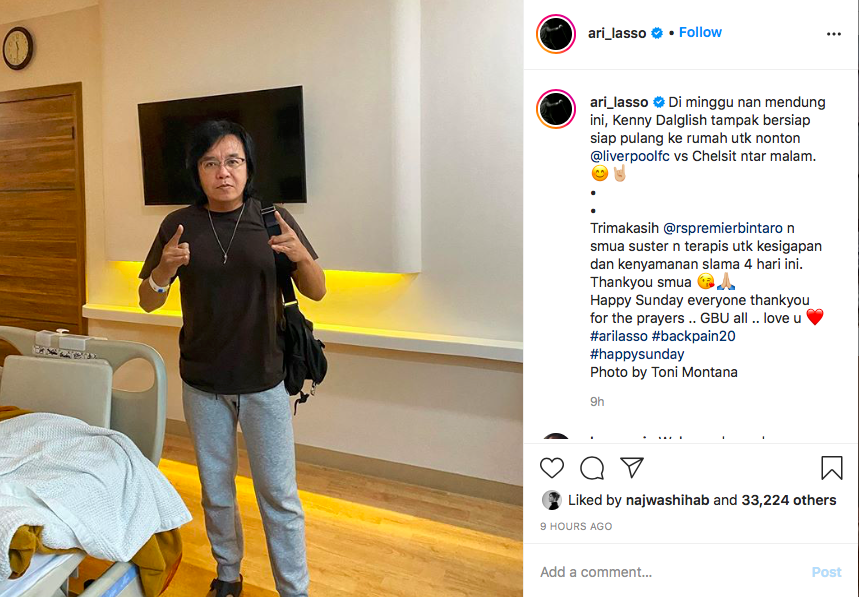Save post using the bookmark icon
Image resolution: width=859 pixels, height=597 pixels.
coord(832,468)
